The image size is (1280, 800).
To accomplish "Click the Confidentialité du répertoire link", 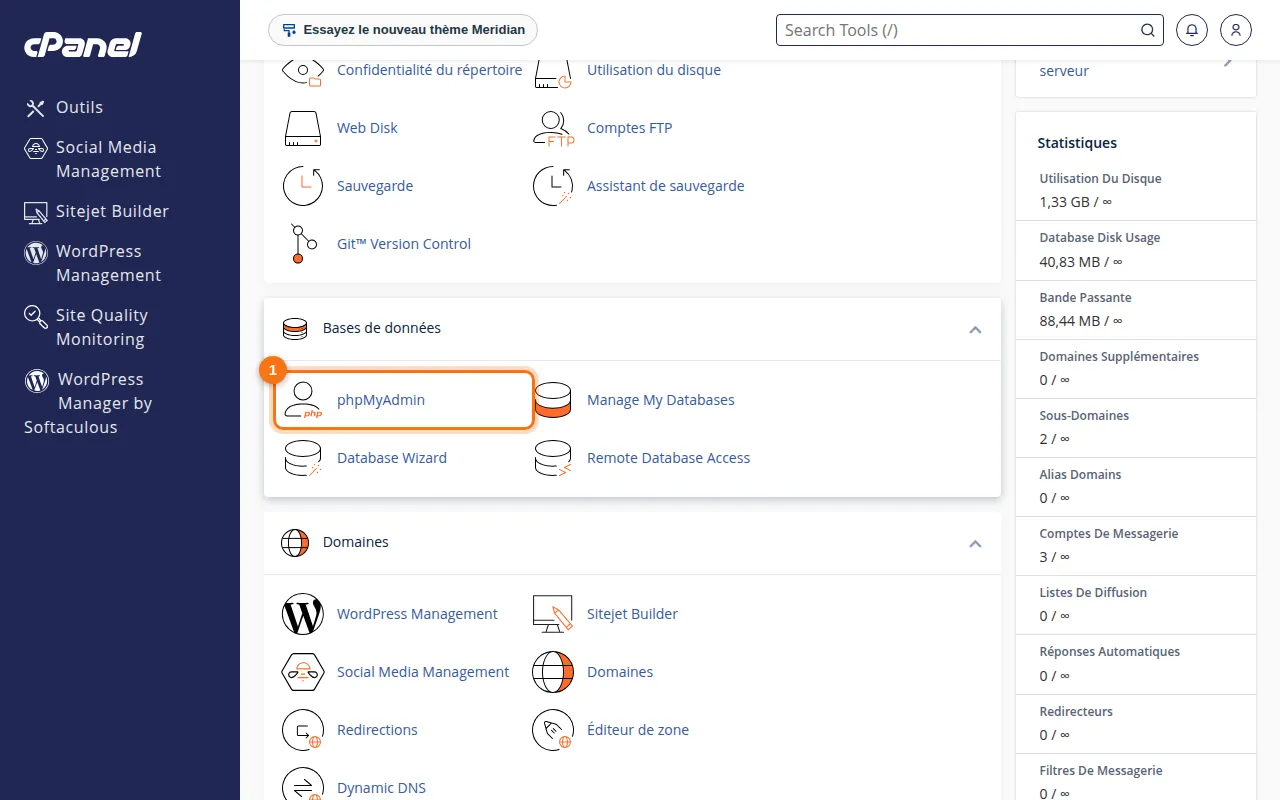I will 430,70.
